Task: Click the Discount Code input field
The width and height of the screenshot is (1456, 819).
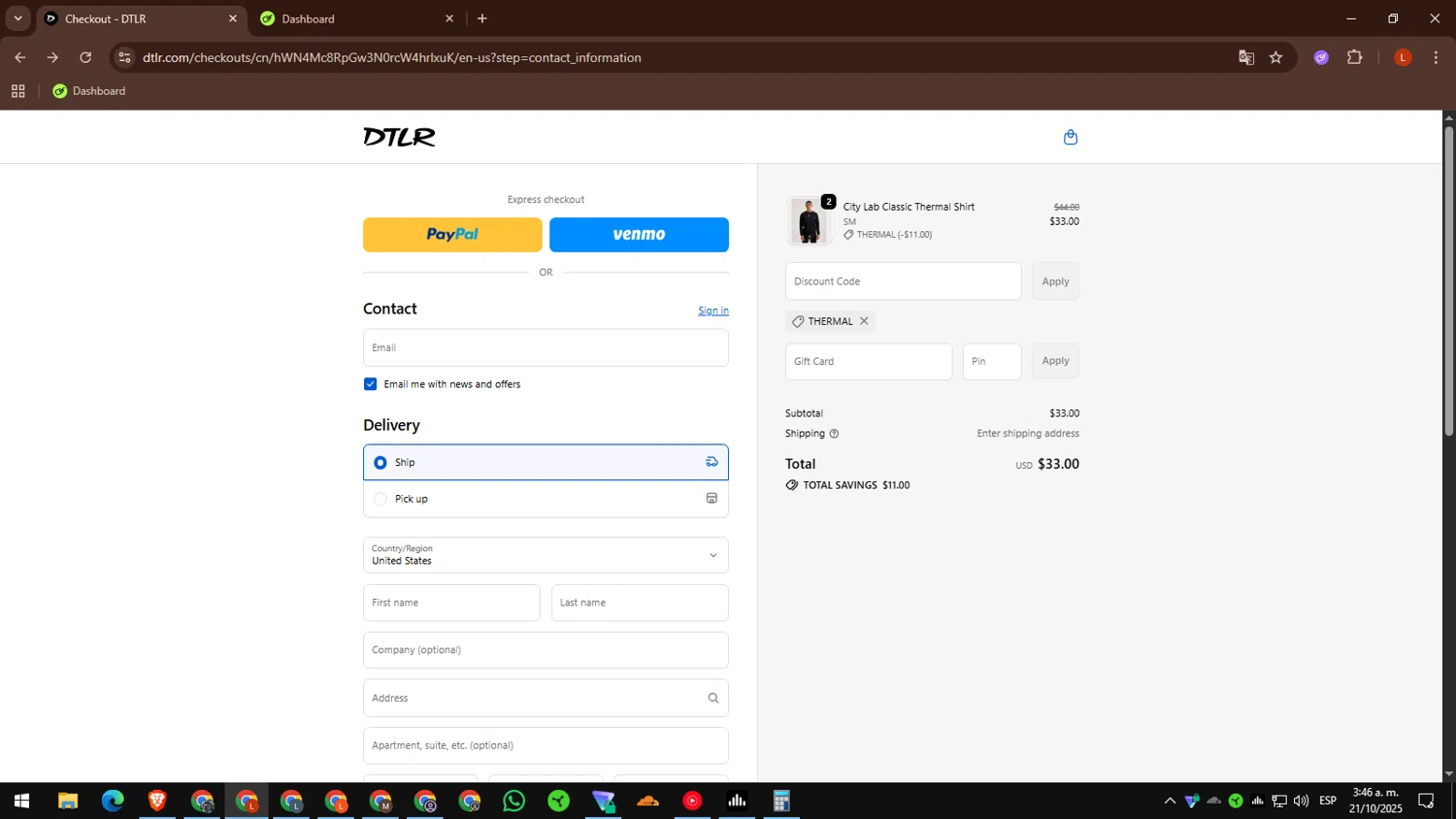Action: click(x=903, y=281)
